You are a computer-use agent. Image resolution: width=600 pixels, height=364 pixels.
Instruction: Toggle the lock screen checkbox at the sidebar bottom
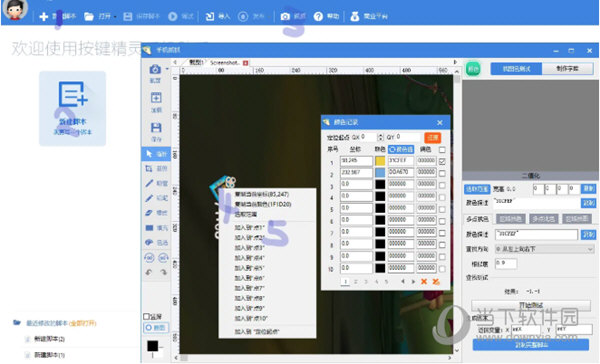[x=146, y=317]
